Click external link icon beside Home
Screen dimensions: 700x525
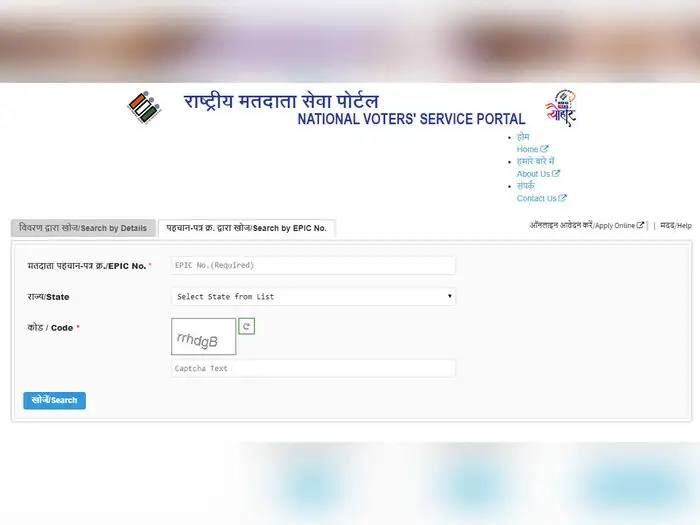coord(544,149)
